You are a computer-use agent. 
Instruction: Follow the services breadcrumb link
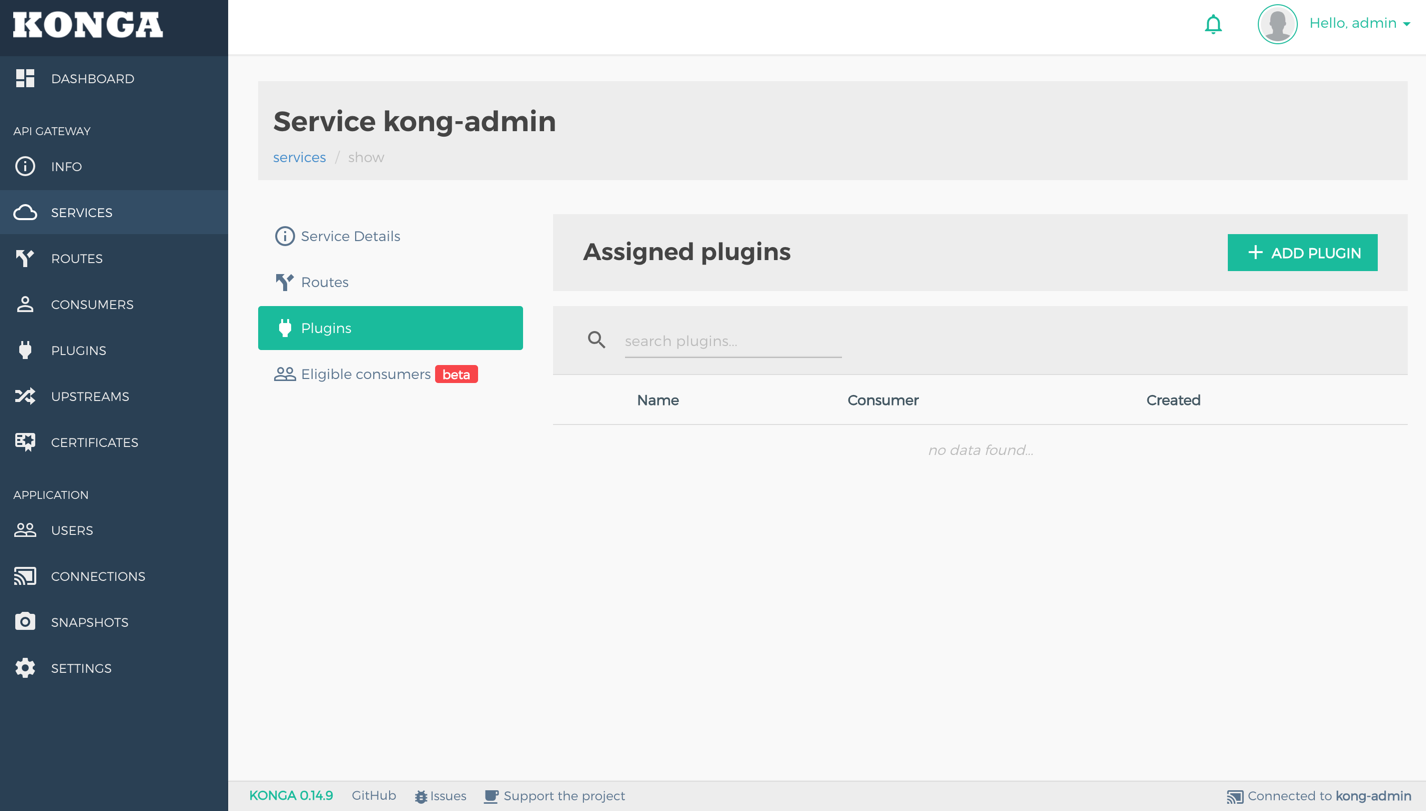click(x=299, y=157)
